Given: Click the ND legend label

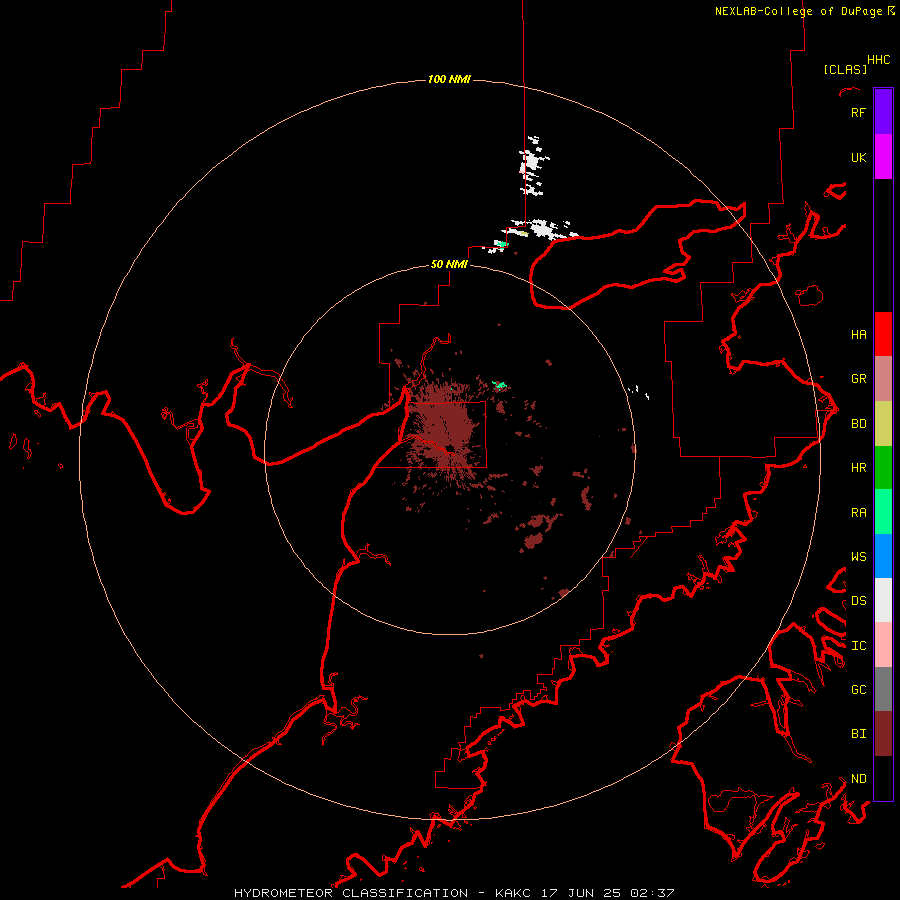Looking at the screenshot, I should 858,779.
